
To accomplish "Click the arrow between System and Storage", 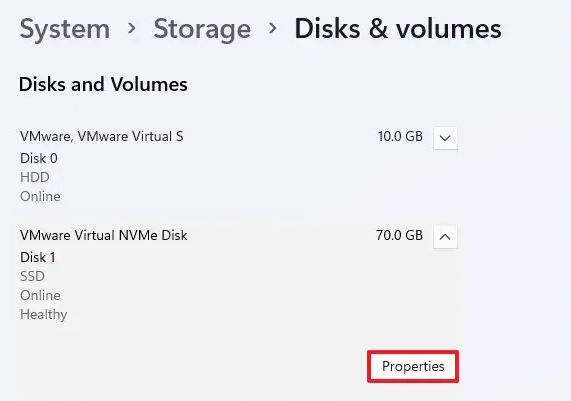I will (x=132, y=28).
